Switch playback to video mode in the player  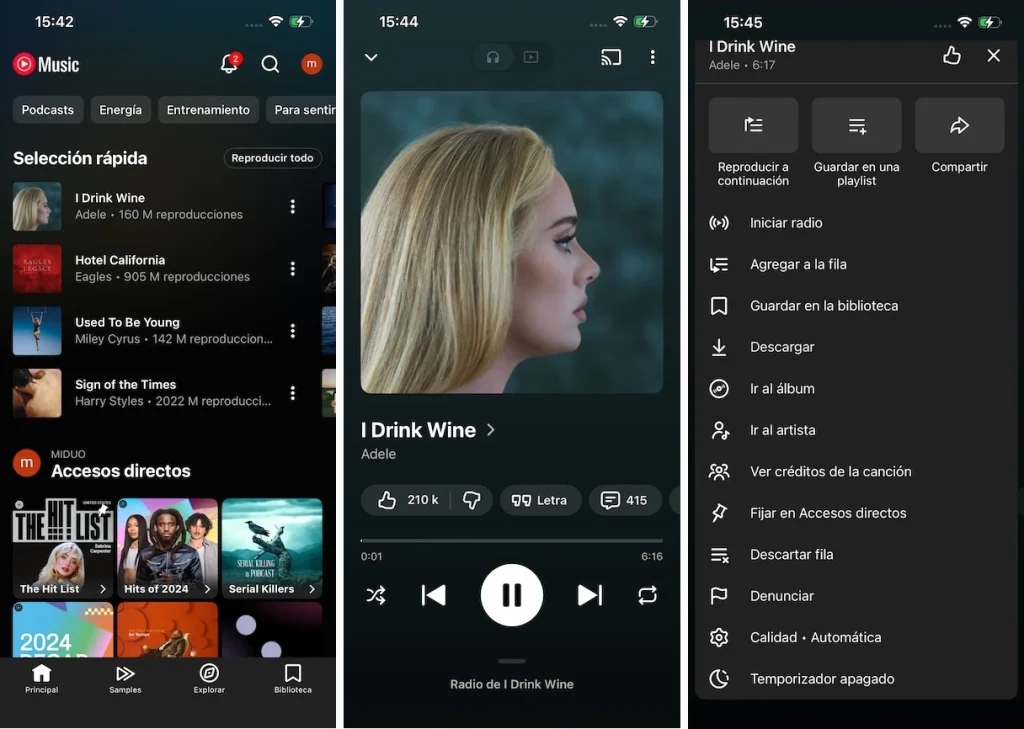(531, 58)
